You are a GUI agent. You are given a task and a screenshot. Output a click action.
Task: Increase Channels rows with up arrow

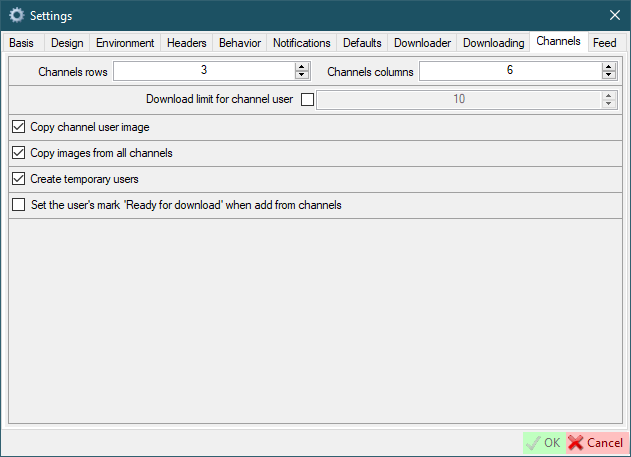point(301,67)
